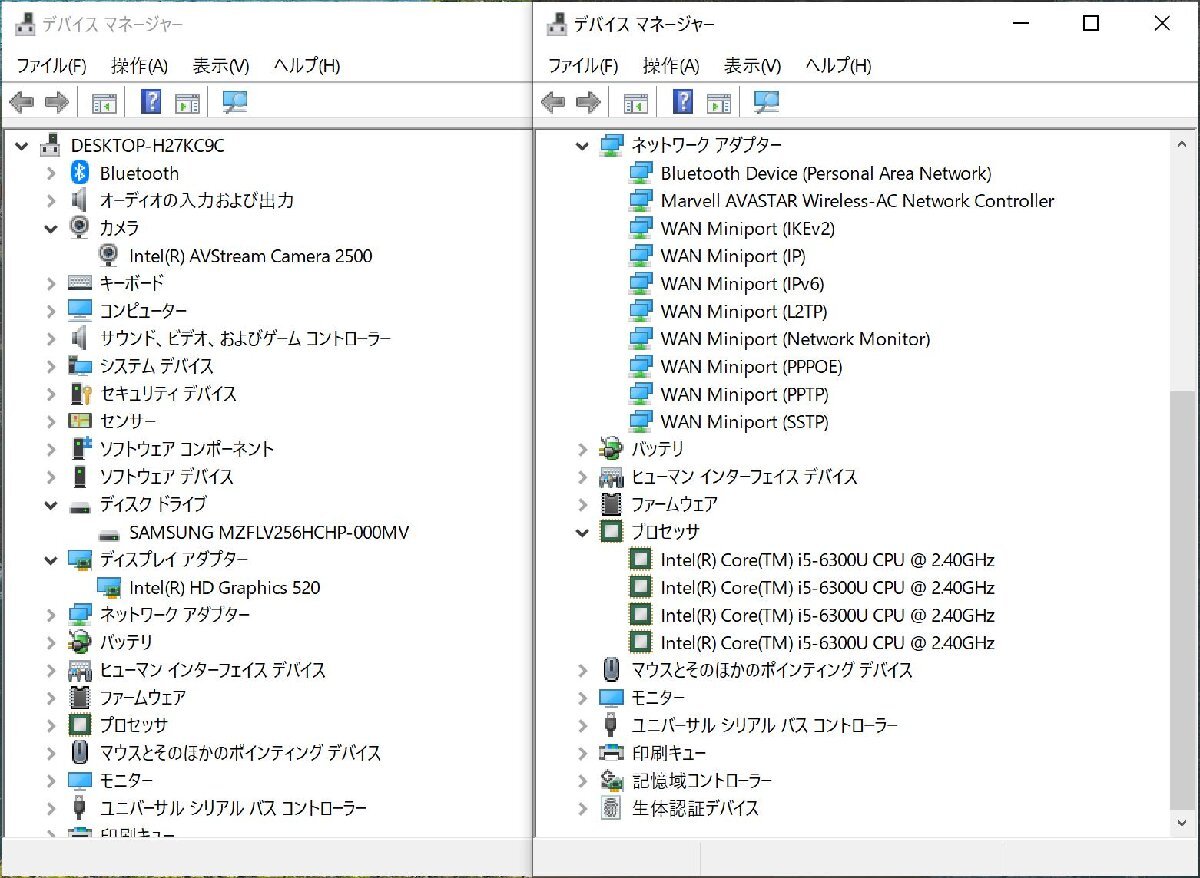Click the fingerprint icon beside 生体認証デバイス
Screen dimensions: 1200x878
pos(611,808)
